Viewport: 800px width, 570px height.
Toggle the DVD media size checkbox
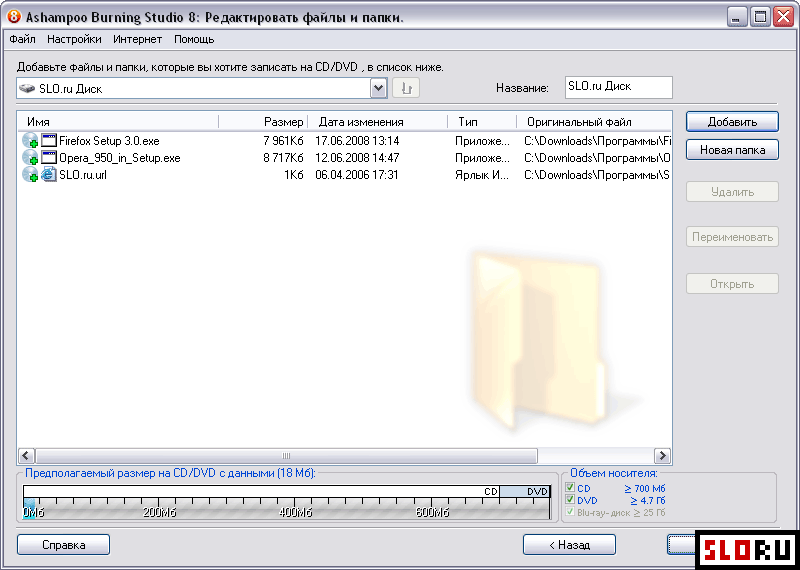pyautogui.click(x=570, y=500)
